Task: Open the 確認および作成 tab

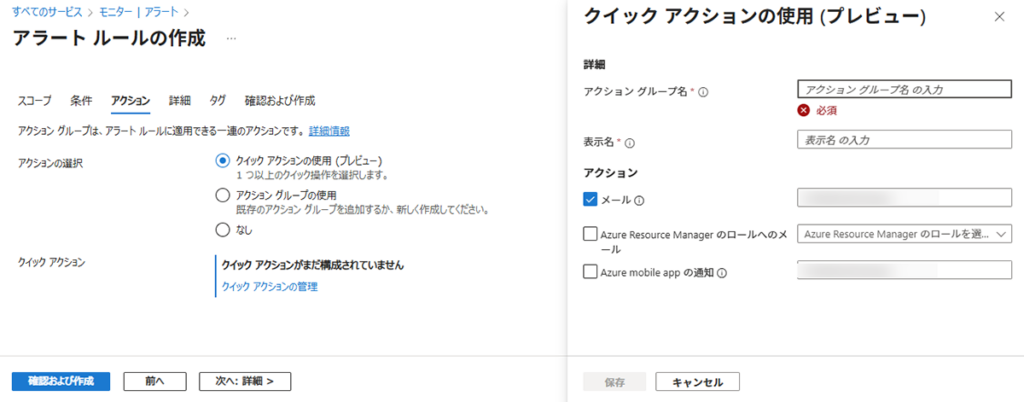Action: pyautogui.click(x=280, y=100)
